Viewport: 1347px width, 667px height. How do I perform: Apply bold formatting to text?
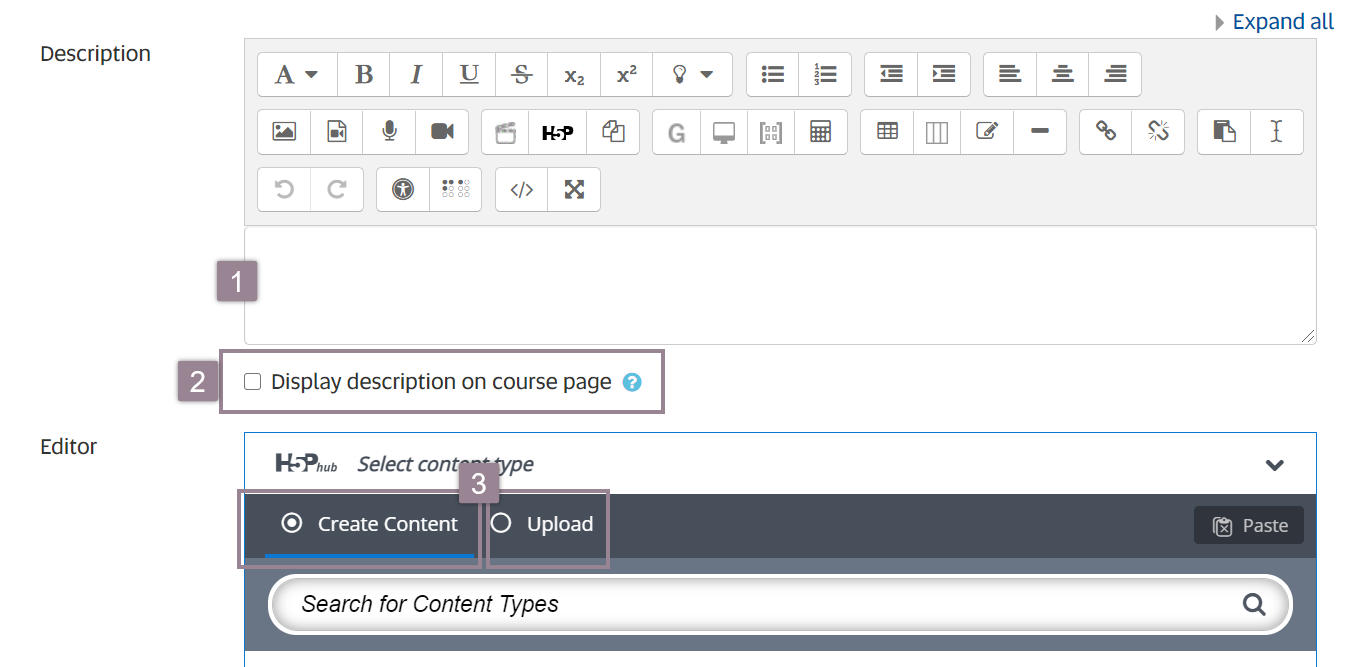coord(364,75)
